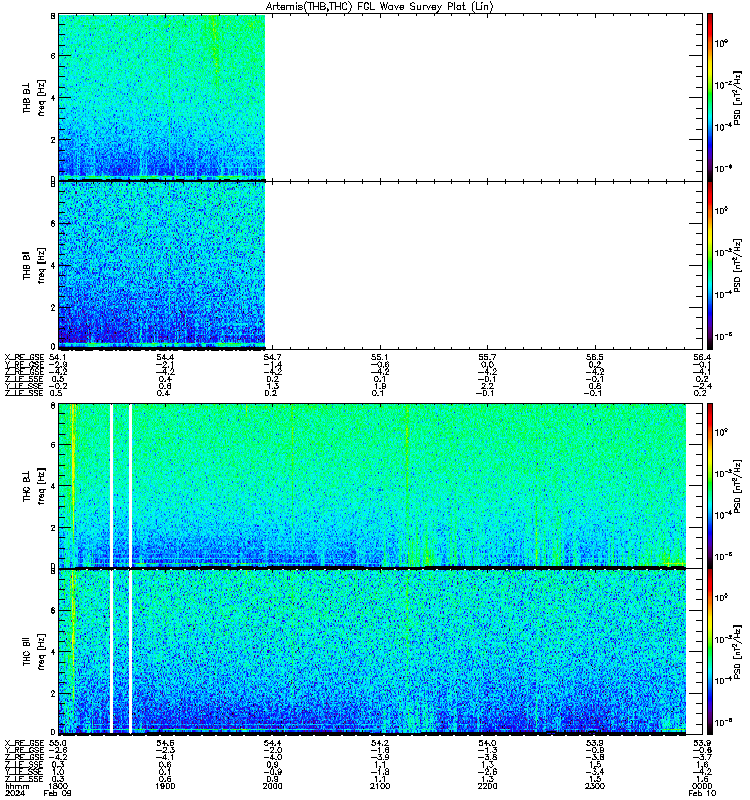Click the '2200' time tick label
This screenshot has height=800, width=750.
[x=487, y=786]
